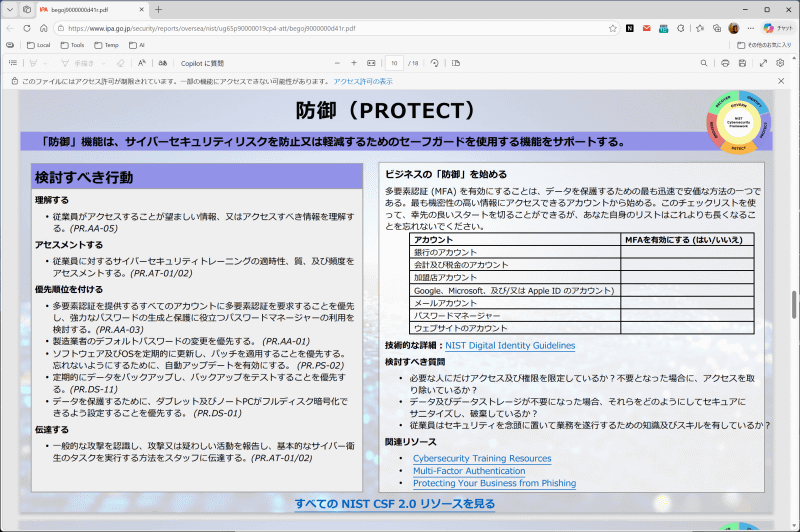Click 'Copilot に質問' button
Screen dimensions: 800x532
(x=202, y=63)
